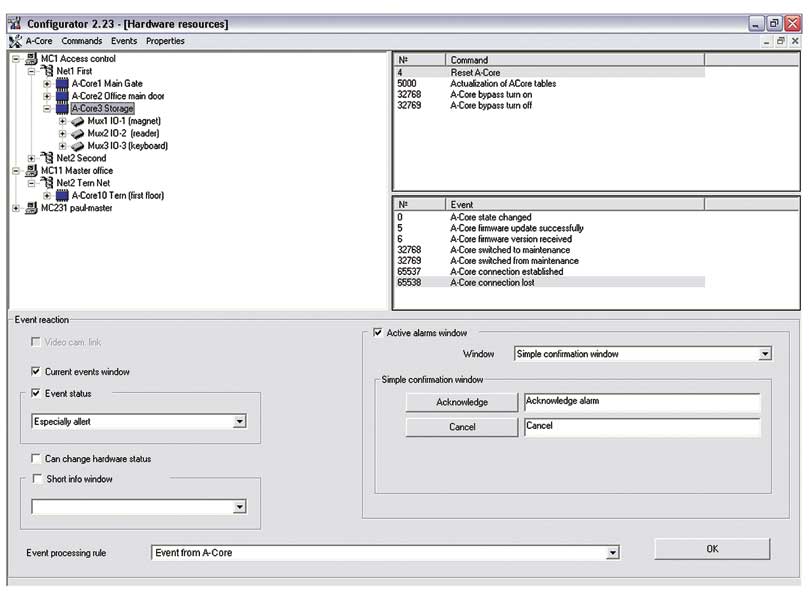Open the Commands menu
Viewport: 809px width, 600px height.
coord(82,41)
